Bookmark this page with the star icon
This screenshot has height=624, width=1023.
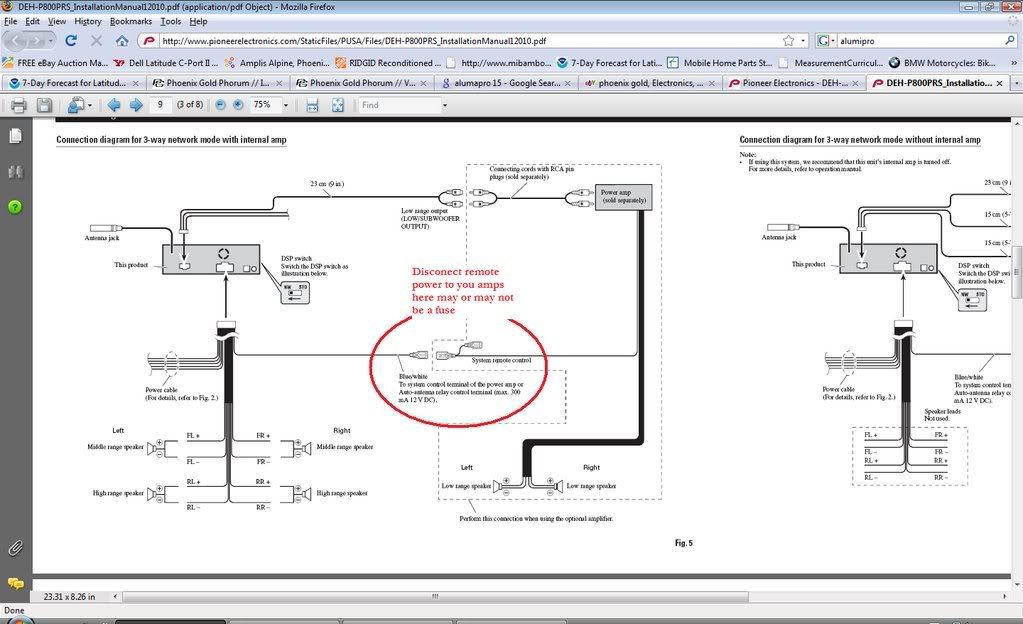(789, 40)
